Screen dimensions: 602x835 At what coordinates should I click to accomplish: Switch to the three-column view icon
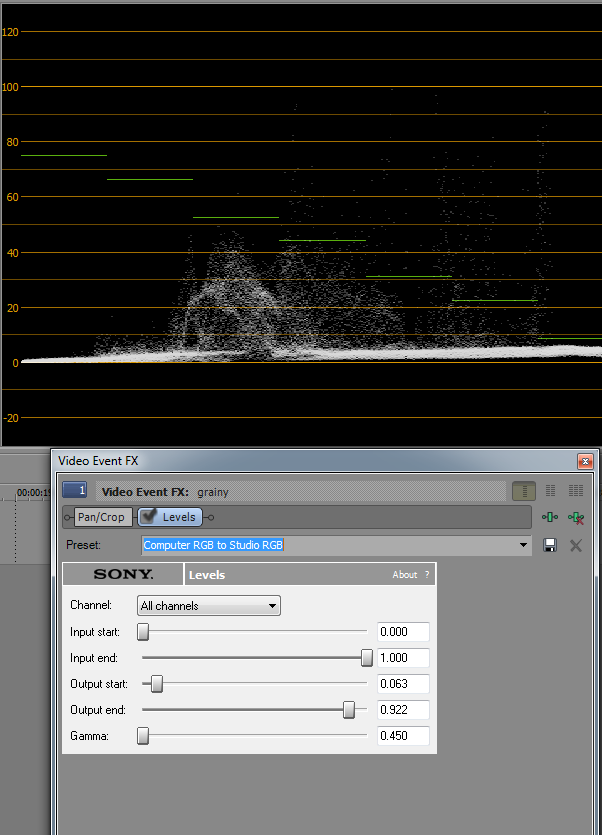[576, 491]
